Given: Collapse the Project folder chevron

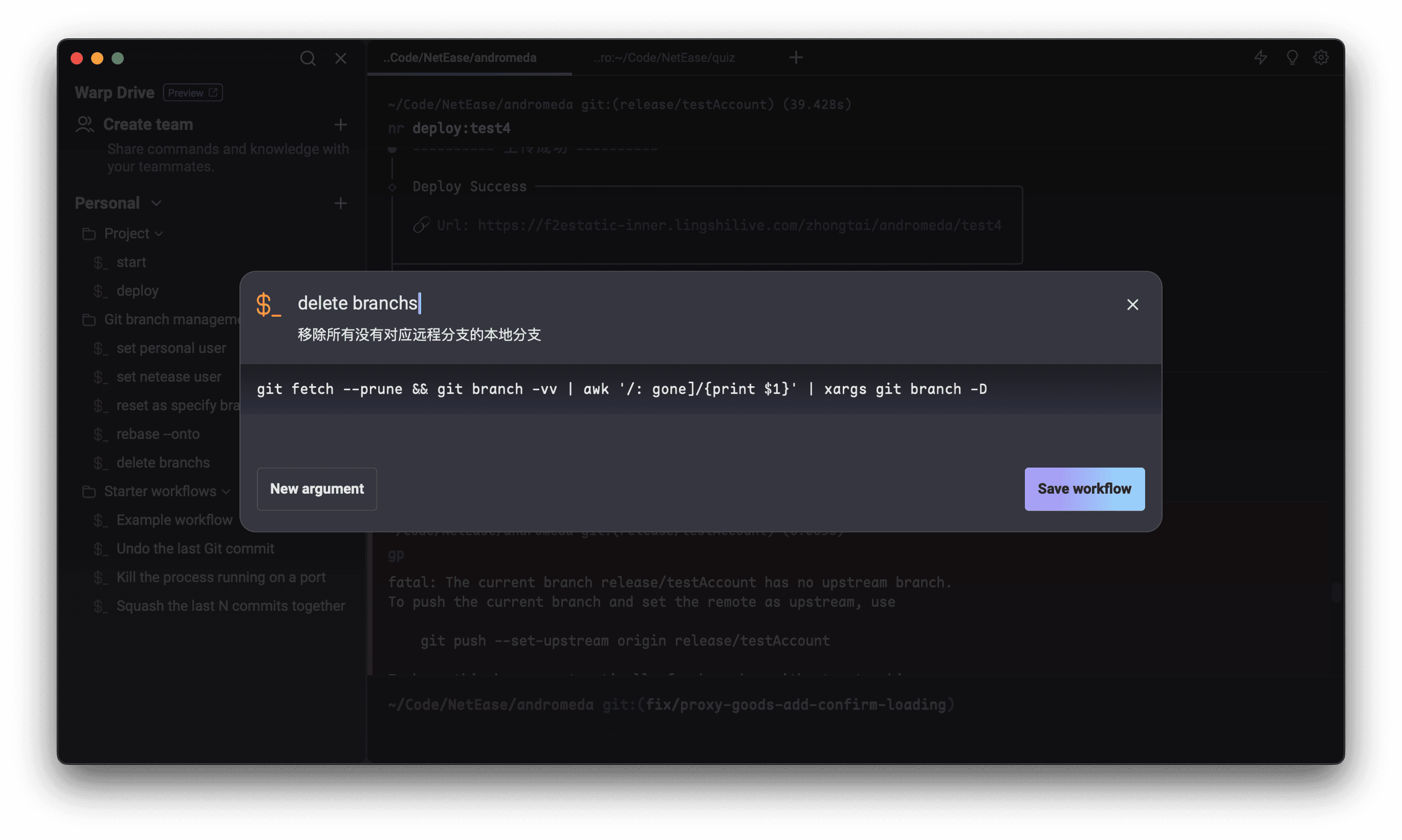Looking at the screenshot, I should [159, 234].
